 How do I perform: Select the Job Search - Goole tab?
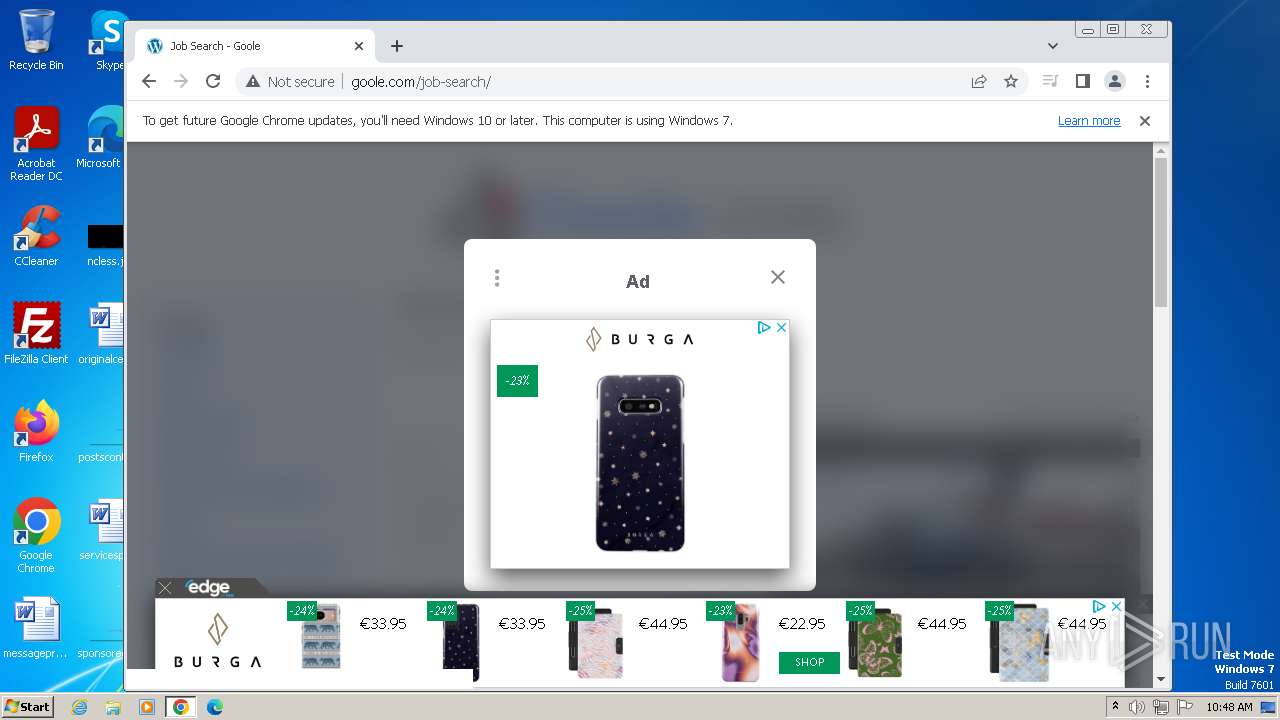click(x=255, y=46)
